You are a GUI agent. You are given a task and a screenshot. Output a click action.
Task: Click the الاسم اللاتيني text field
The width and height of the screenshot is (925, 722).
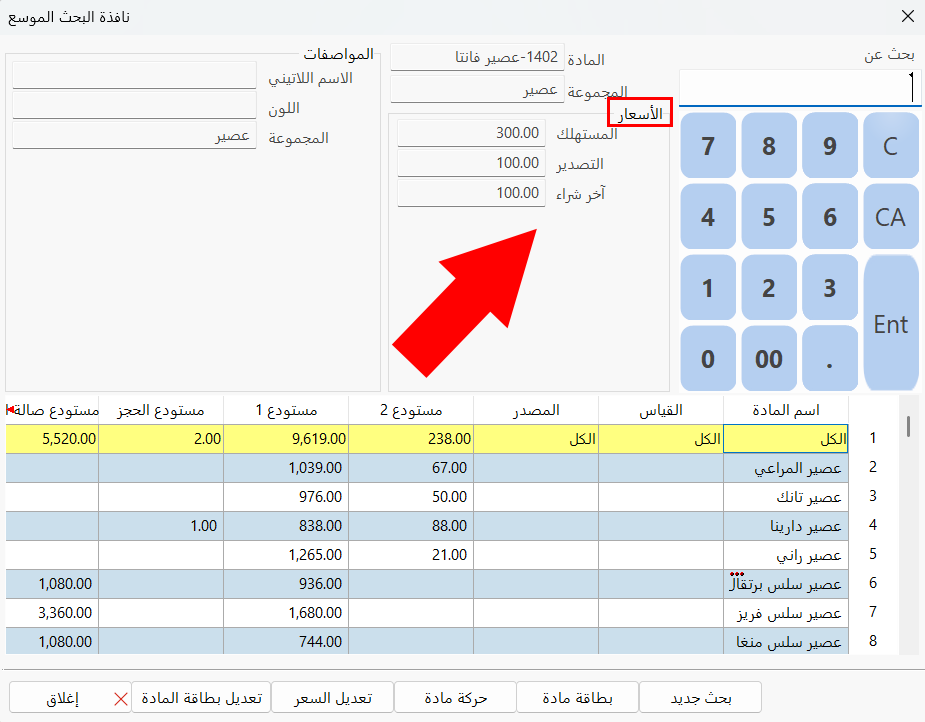(134, 77)
